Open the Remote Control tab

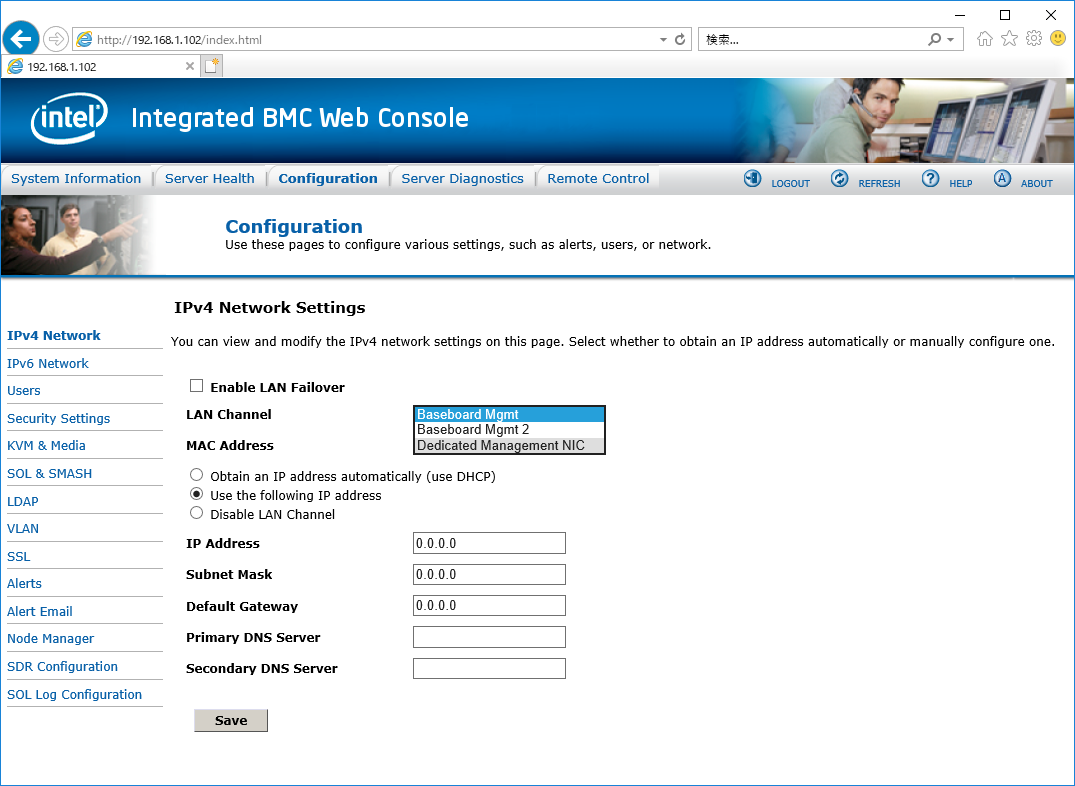click(x=598, y=178)
